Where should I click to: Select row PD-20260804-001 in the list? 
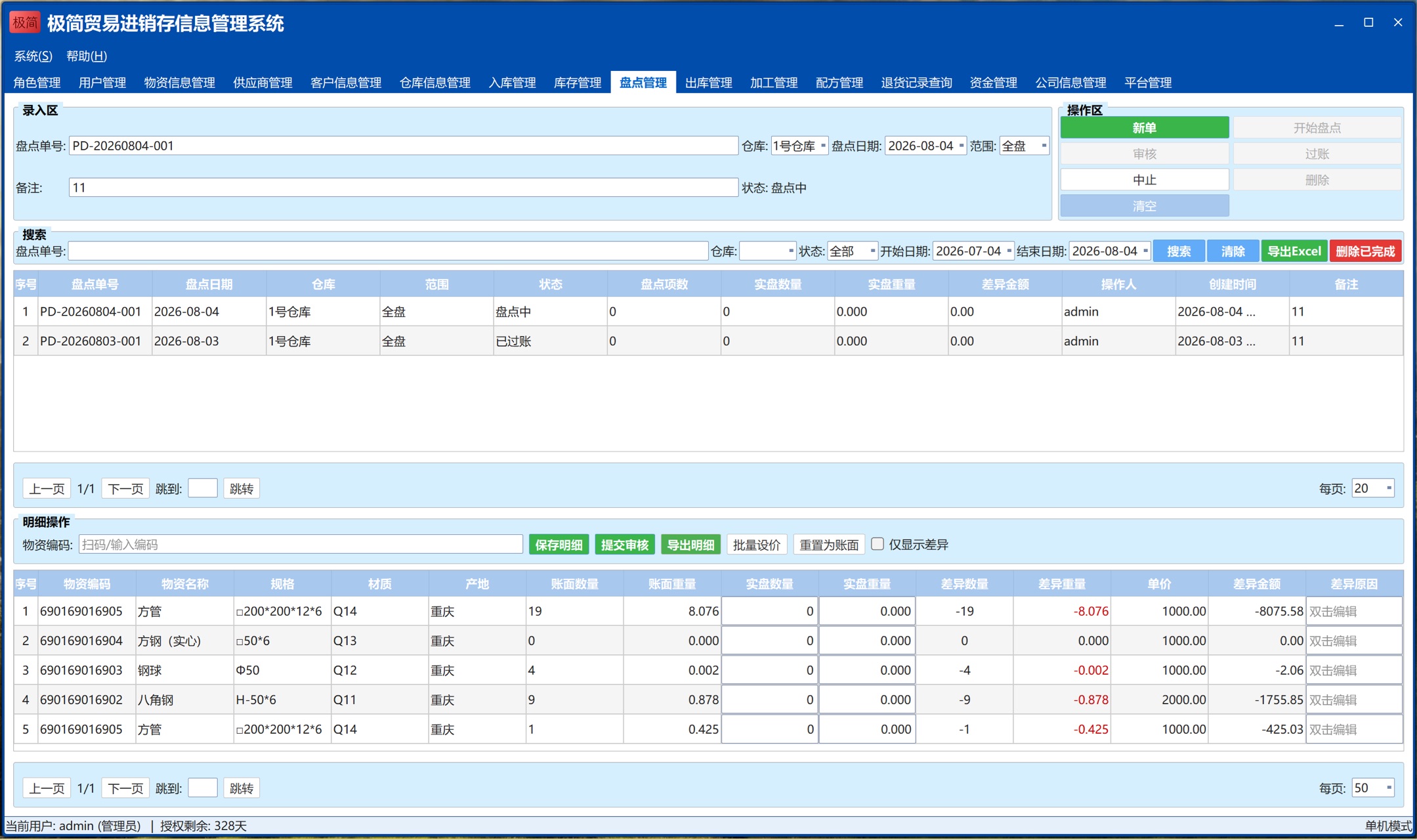708,312
